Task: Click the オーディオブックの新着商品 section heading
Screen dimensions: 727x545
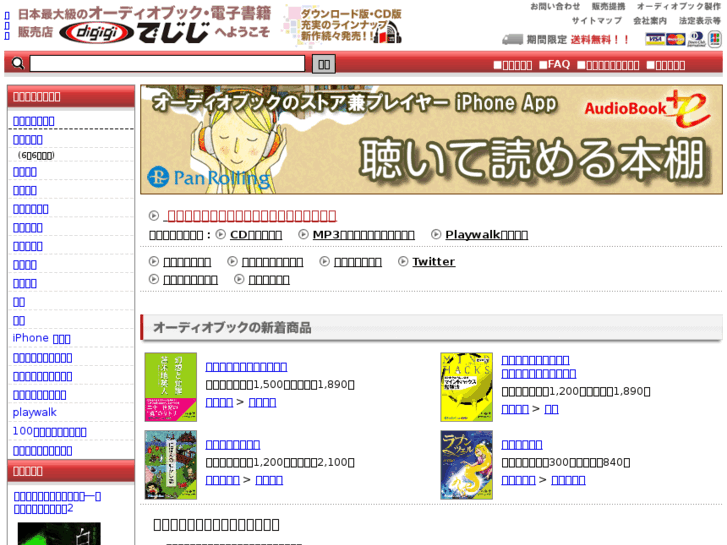Action: coord(232,327)
